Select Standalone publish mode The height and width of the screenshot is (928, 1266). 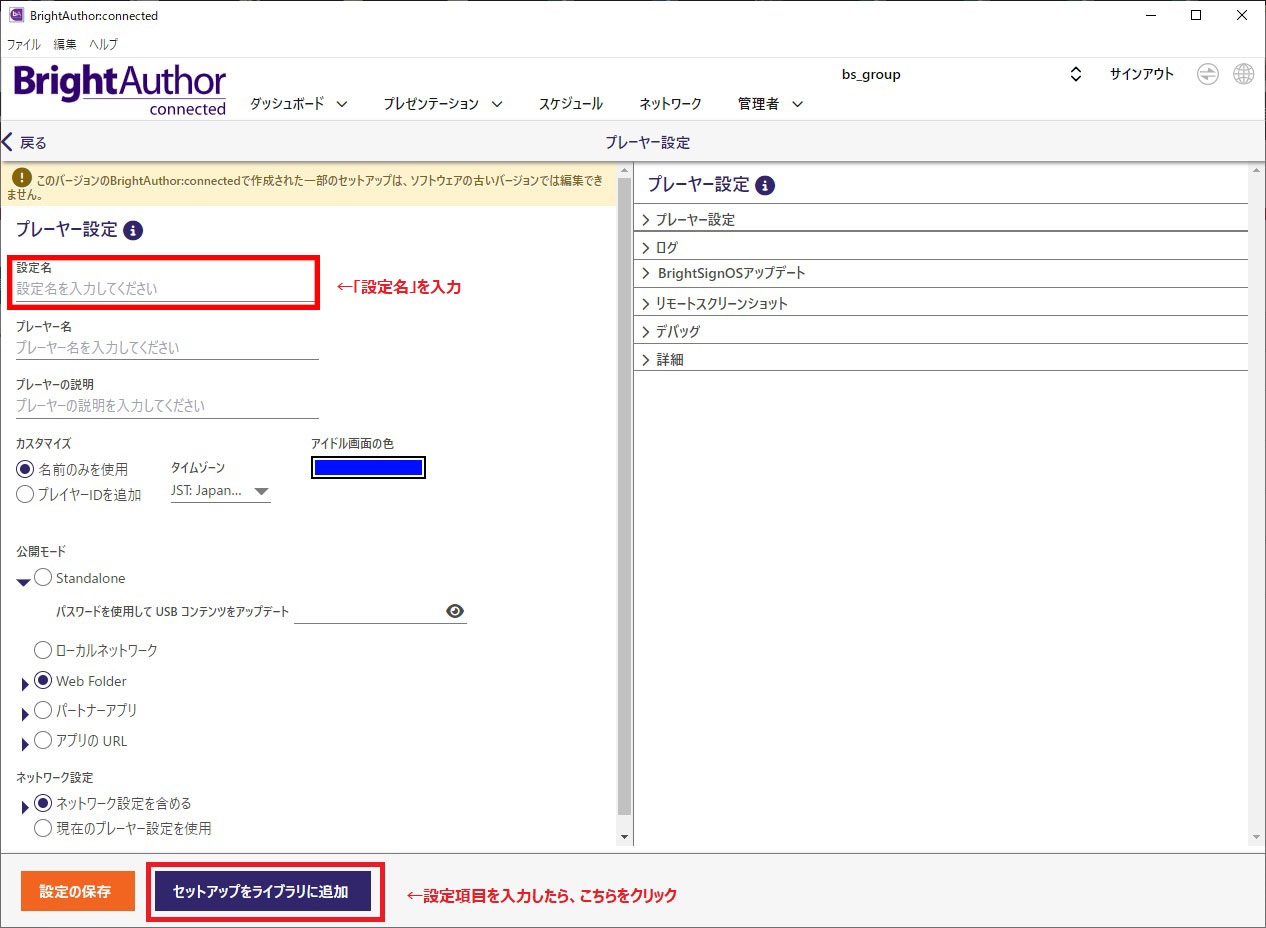[43, 577]
